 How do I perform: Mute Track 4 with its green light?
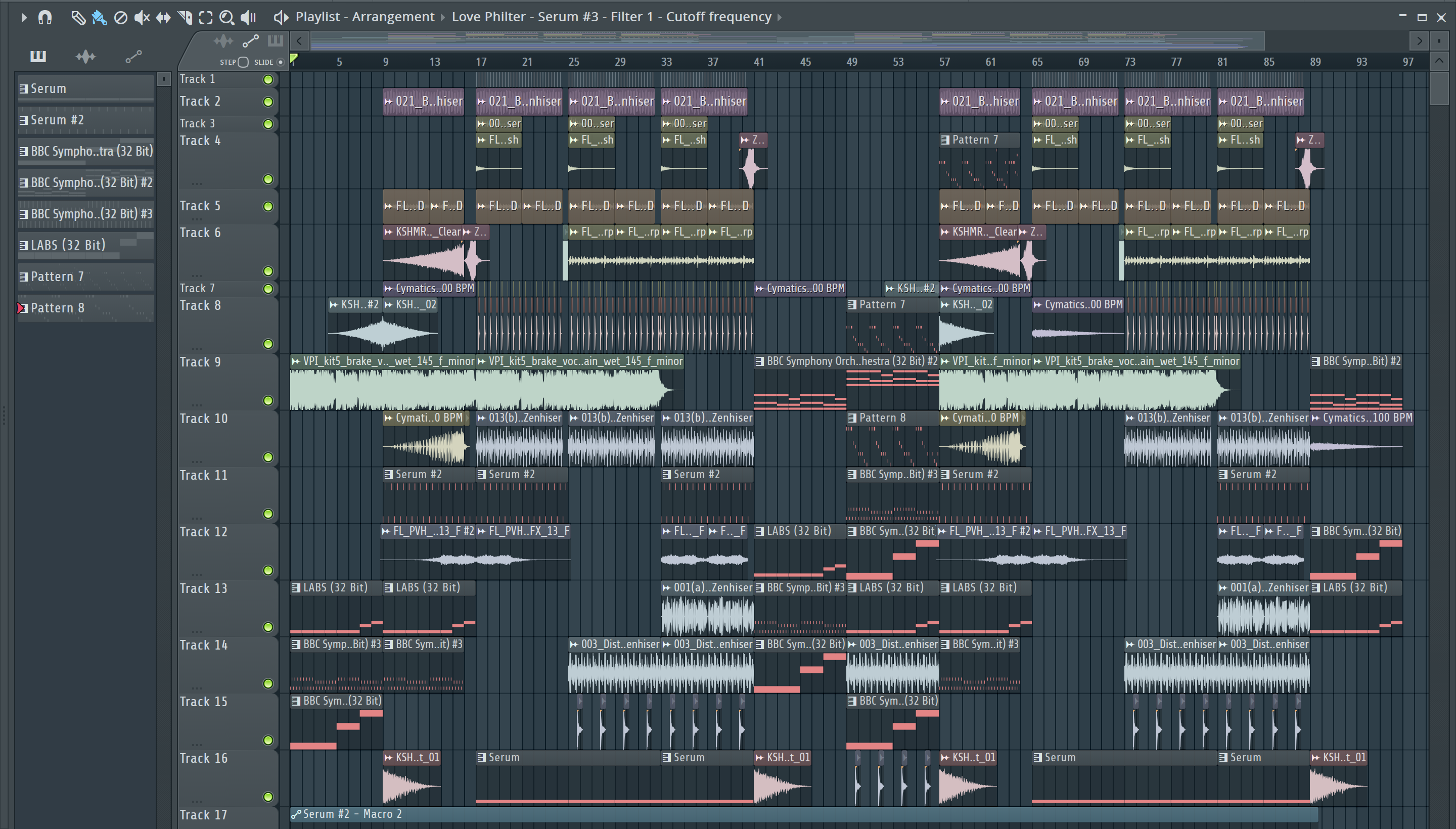(267, 179)
